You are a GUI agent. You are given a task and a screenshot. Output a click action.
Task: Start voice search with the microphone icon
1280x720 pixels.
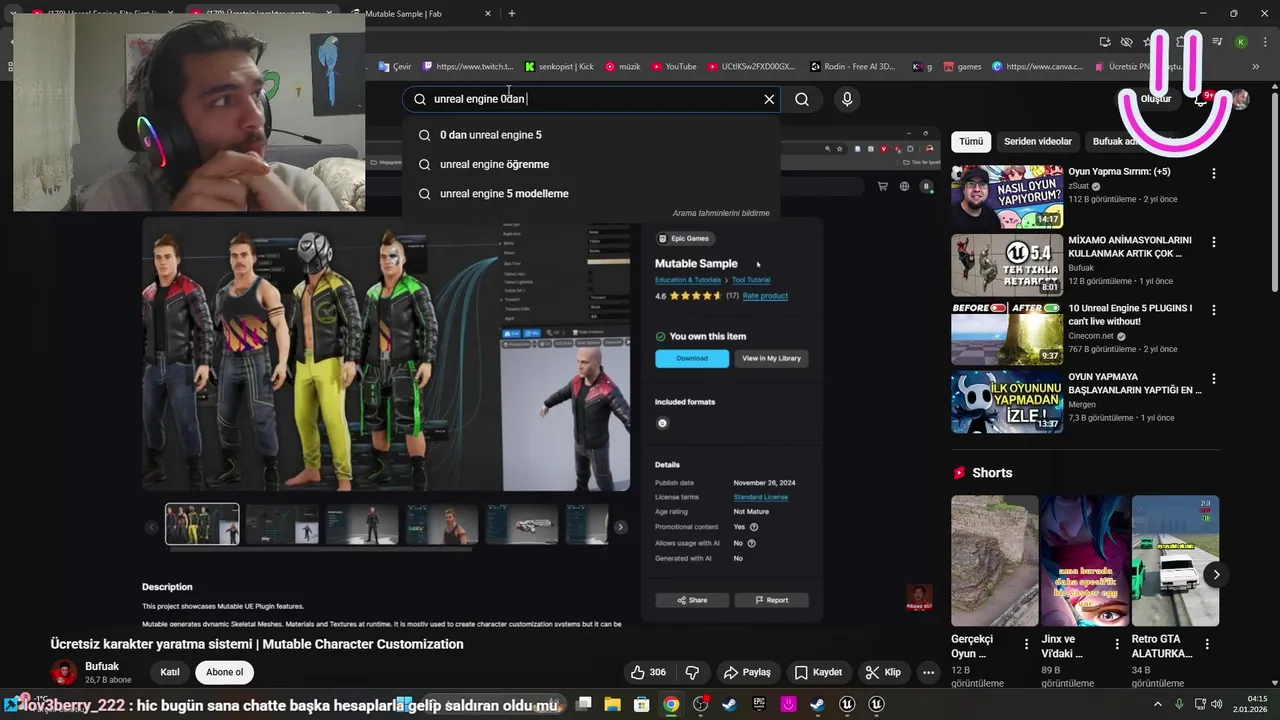pos(847,99)
